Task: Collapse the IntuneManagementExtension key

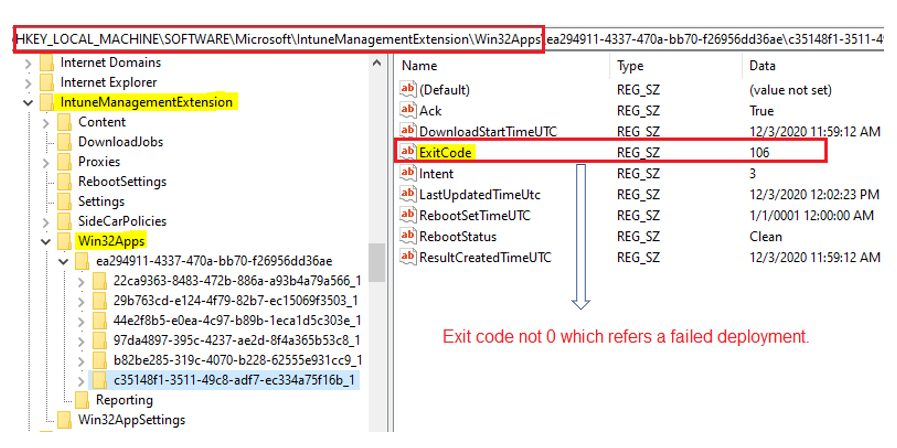Action: pos(28,103)
